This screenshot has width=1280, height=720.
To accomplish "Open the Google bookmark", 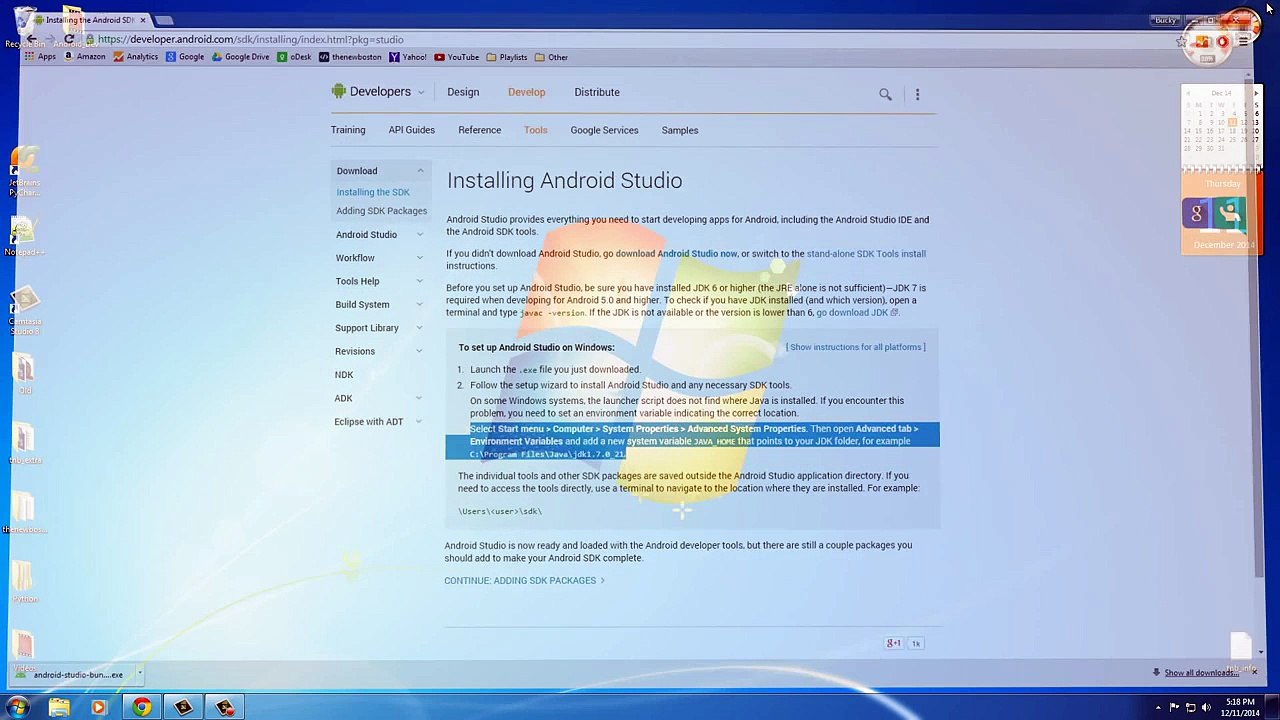I will coord(185,57).
